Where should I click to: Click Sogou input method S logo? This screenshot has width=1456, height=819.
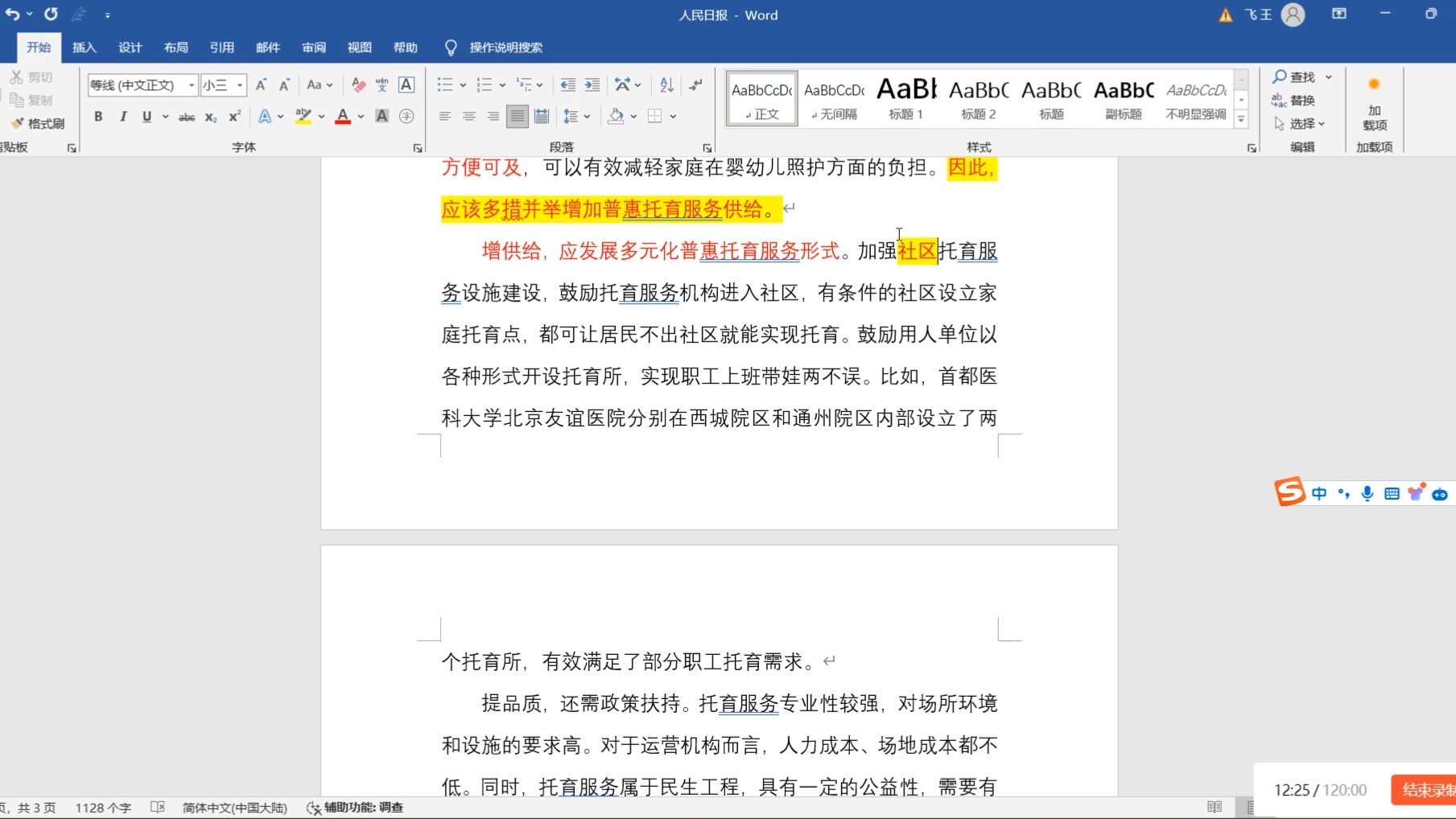[1289, 492]
